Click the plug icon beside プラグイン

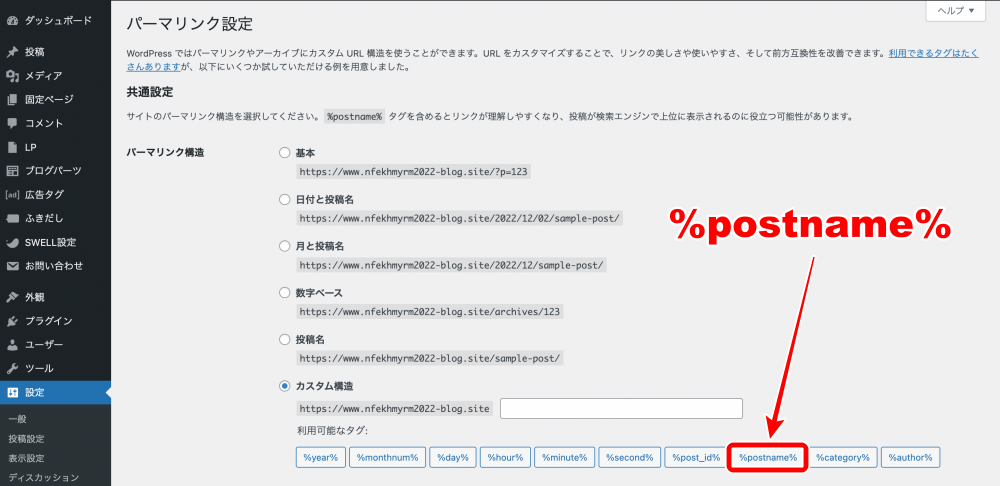12,321
